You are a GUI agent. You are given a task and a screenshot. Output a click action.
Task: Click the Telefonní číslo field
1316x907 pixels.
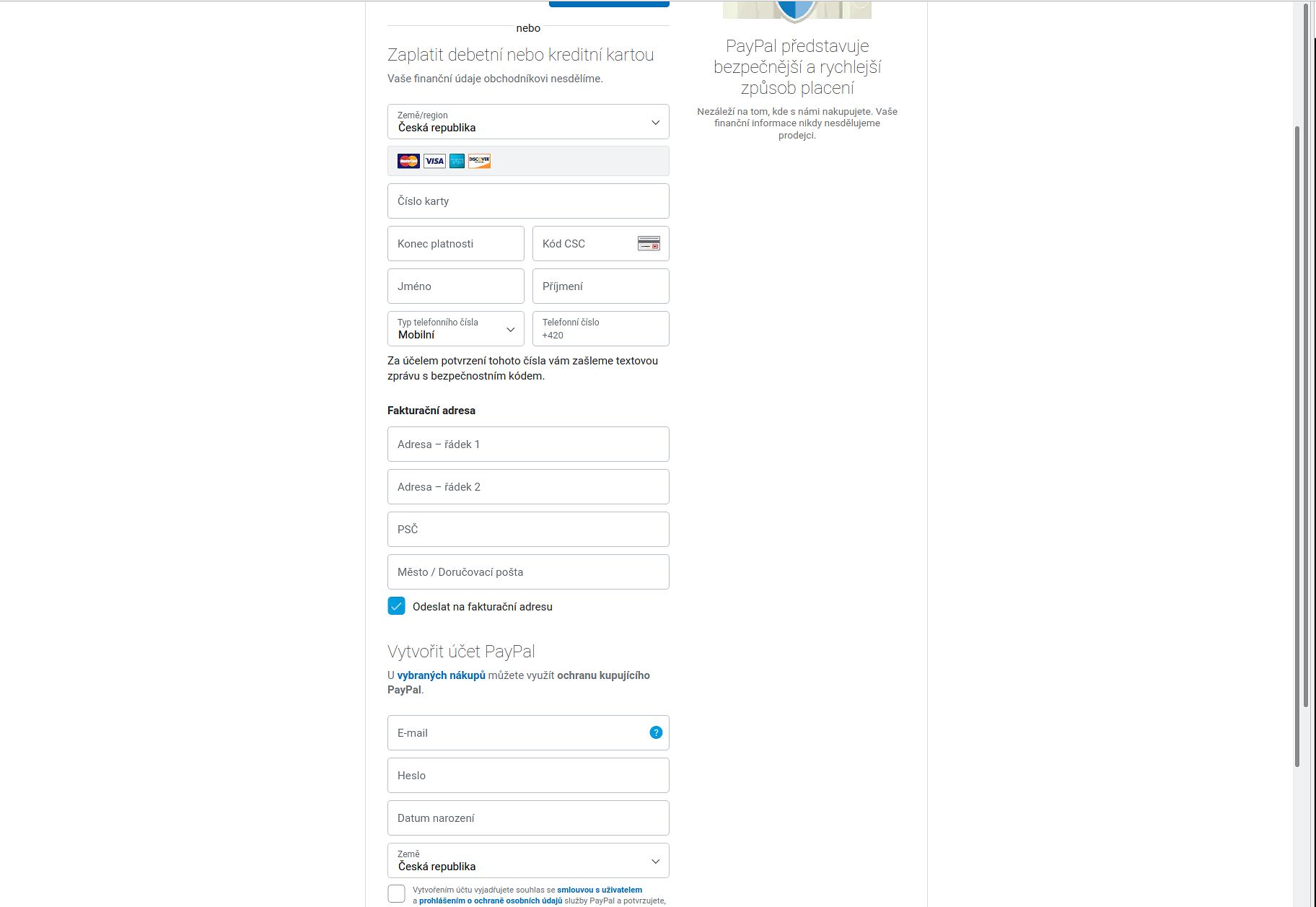point(601,328)
